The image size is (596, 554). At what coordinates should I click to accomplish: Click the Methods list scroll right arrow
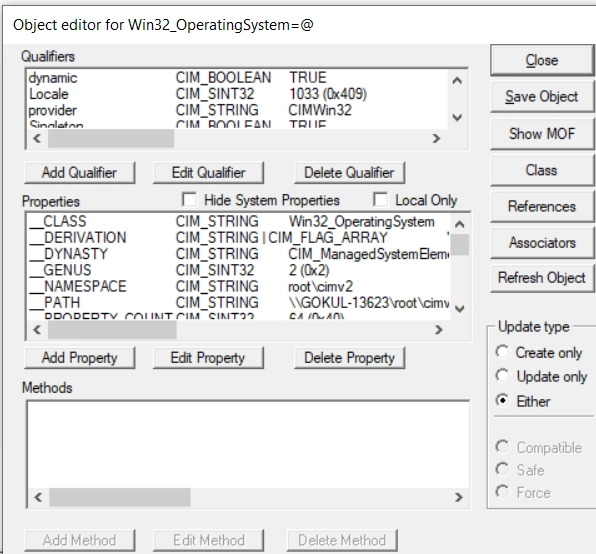(459, 497)
